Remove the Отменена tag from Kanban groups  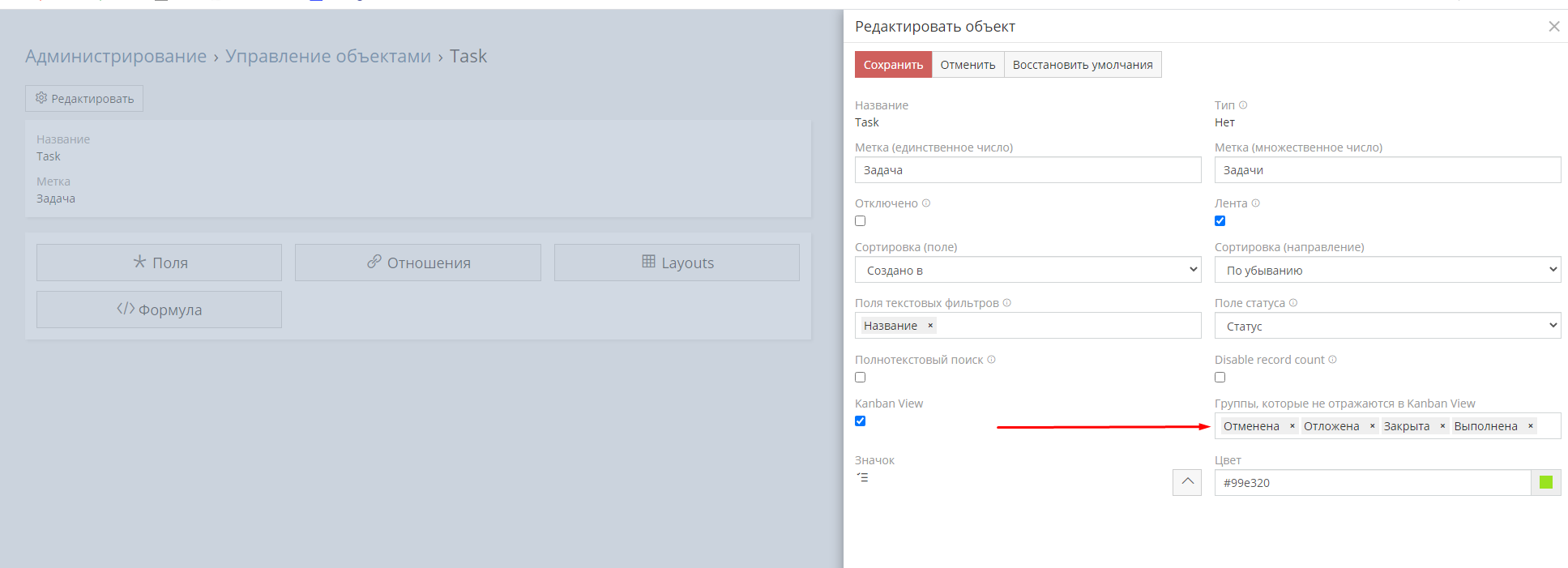point(1292,426)
